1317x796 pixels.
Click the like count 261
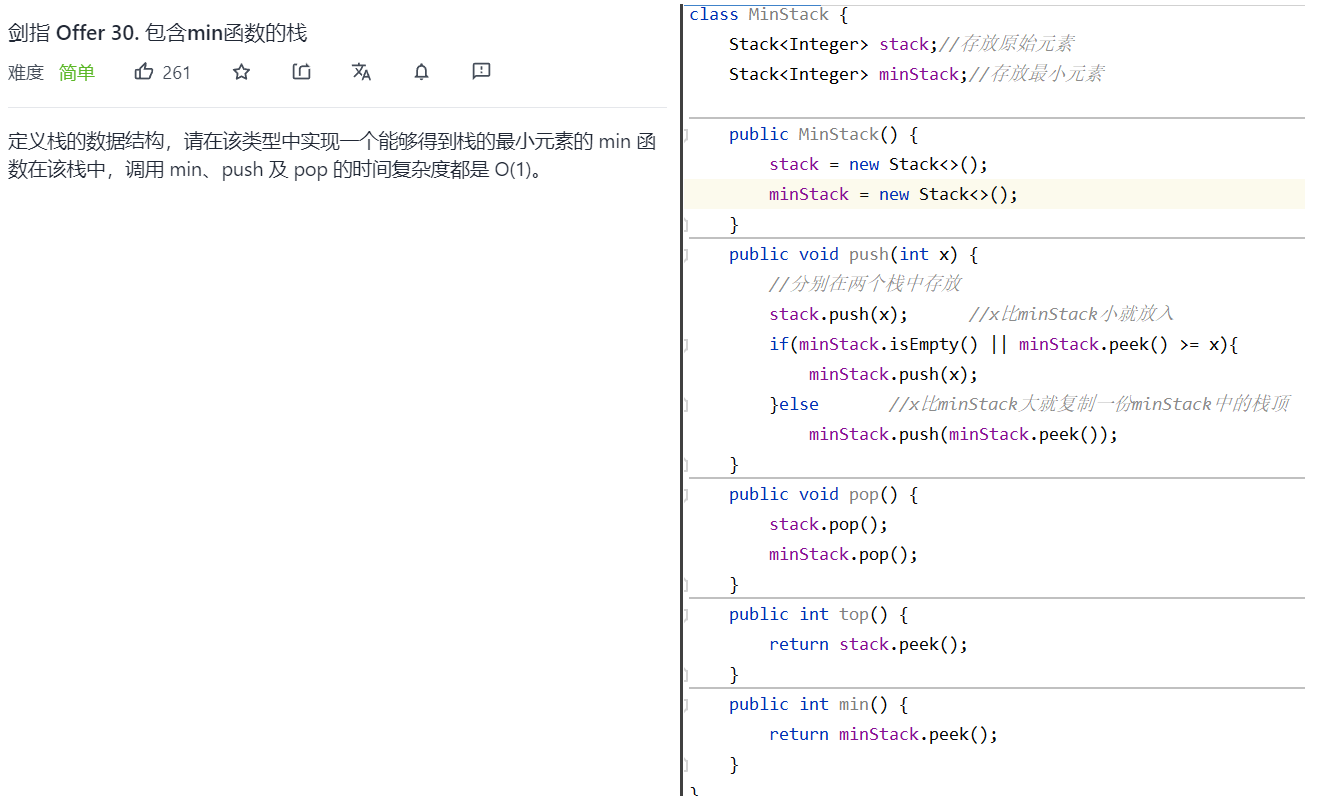click(176, 72)
